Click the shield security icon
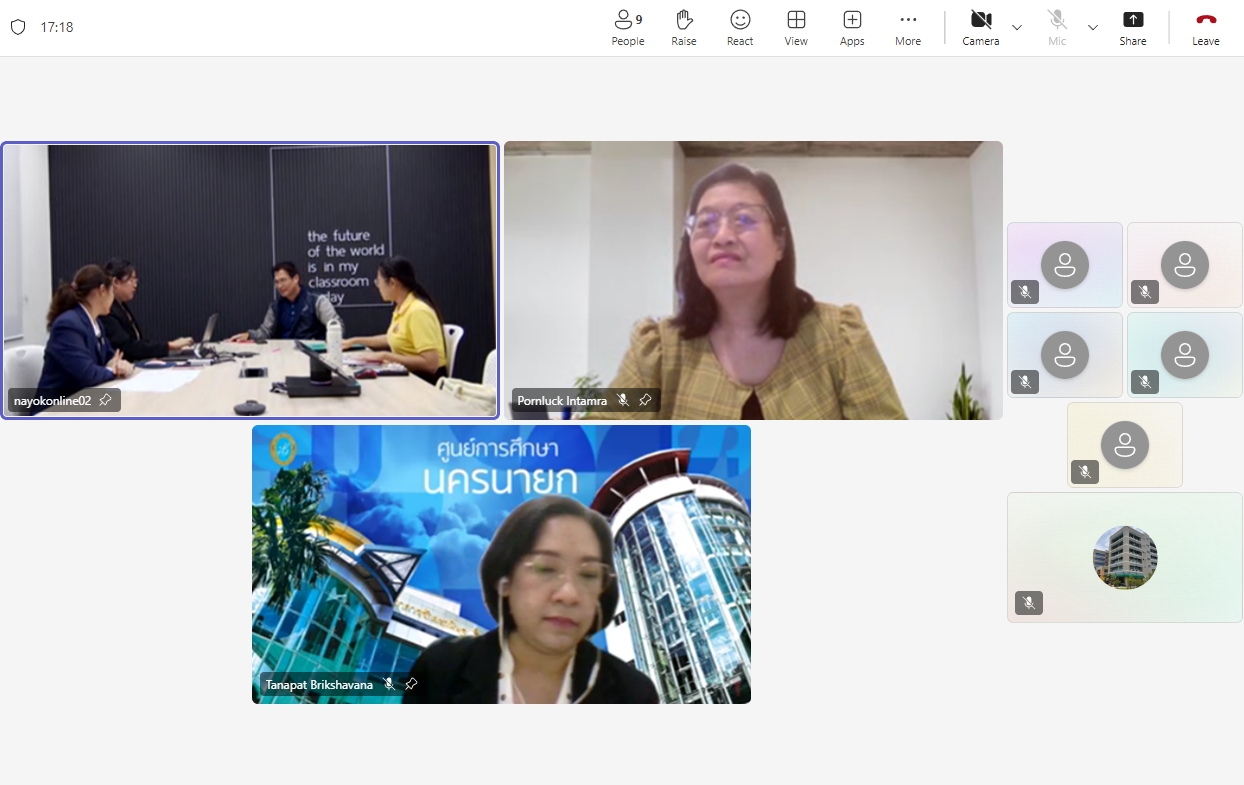This screenshot has width=1244, height=785. pos(18,27)
